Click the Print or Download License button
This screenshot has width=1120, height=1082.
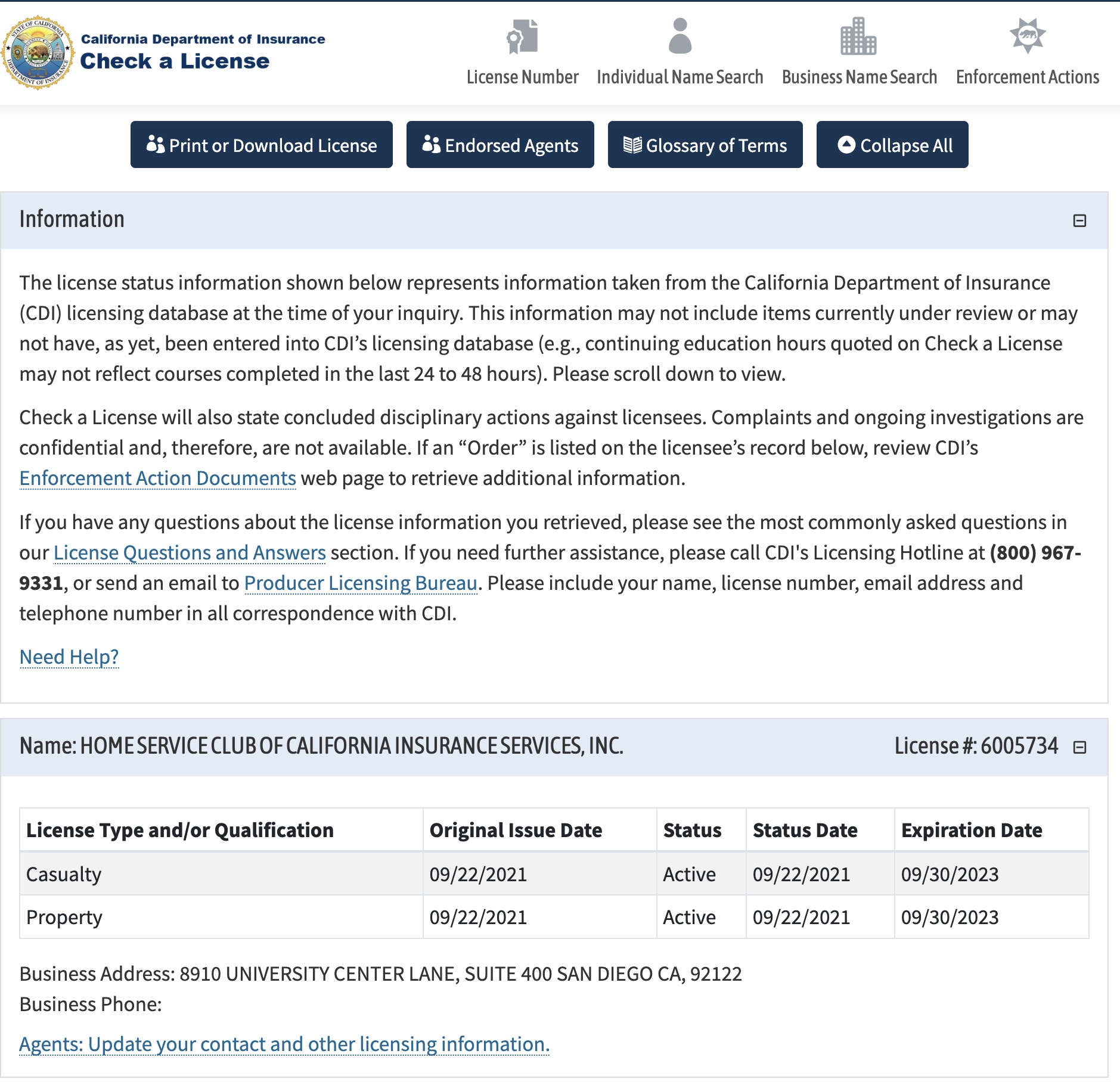[262, 145]
